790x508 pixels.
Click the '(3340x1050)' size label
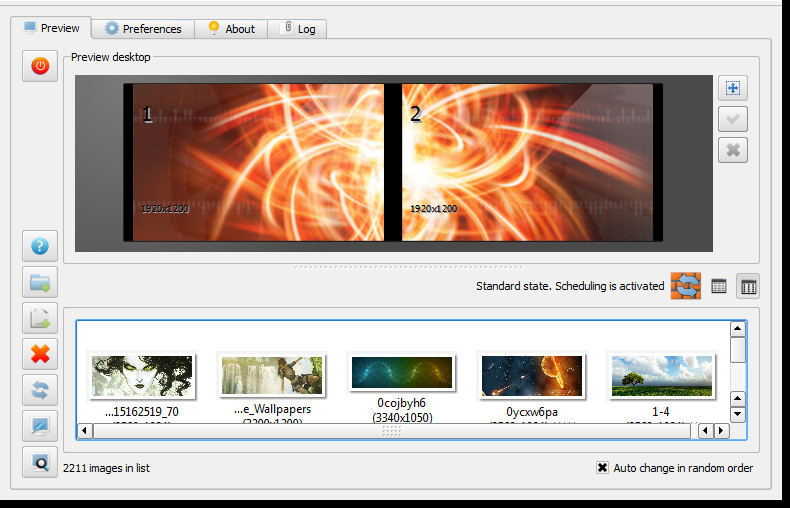coord(402,418)
